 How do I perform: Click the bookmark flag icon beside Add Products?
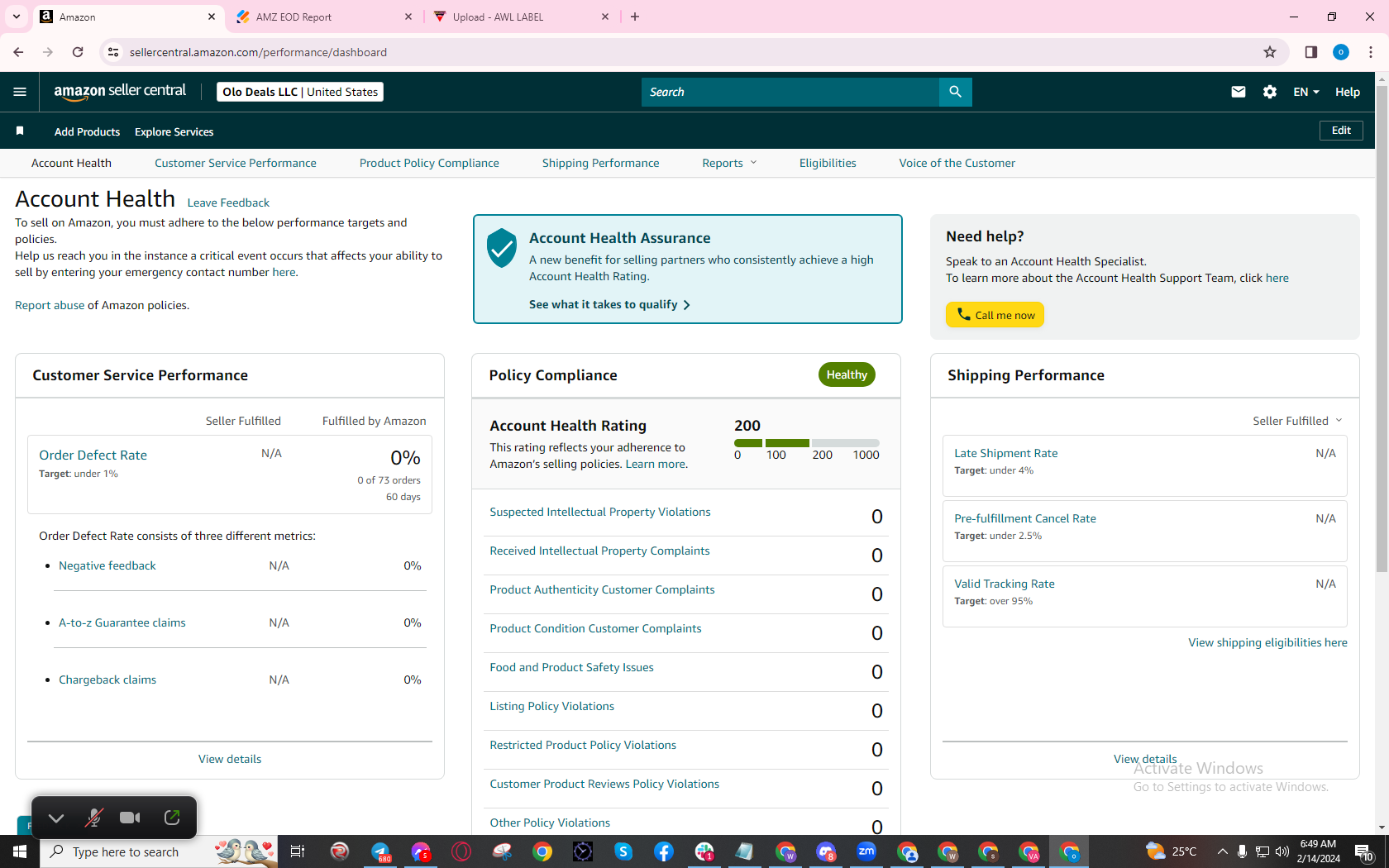pos(20,131)
